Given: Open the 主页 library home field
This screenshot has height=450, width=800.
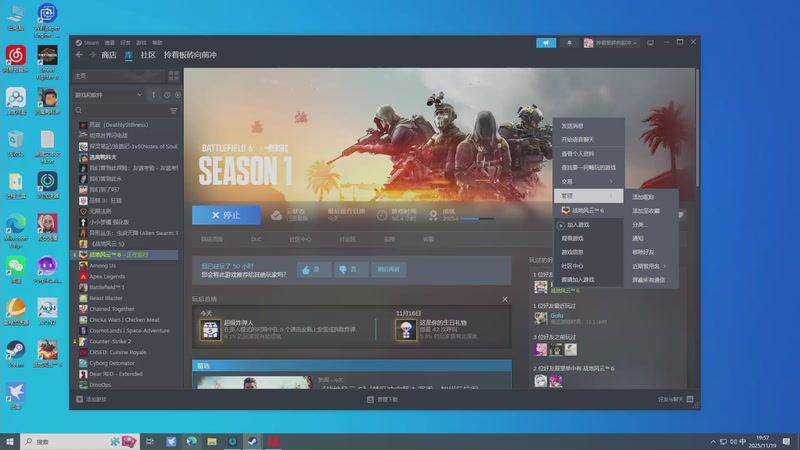Looking at the screenshot, I should coord(120,76).
